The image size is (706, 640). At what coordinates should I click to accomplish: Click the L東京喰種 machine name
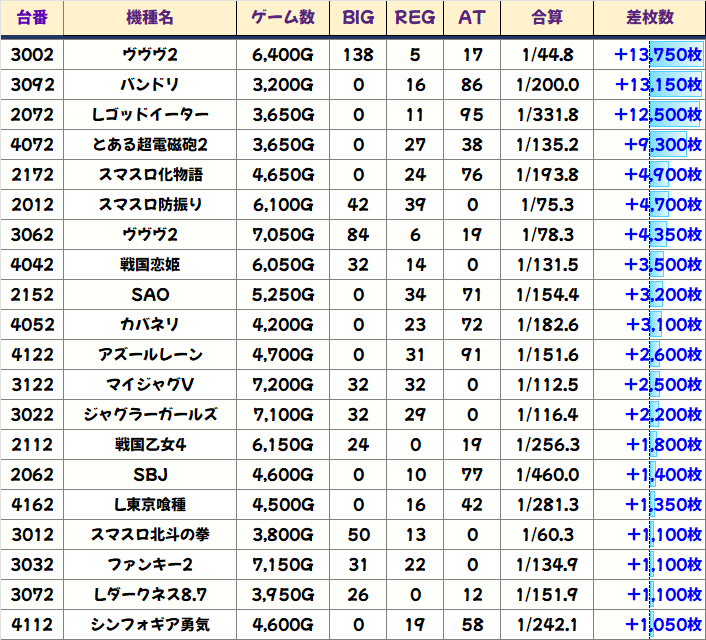(x=153, y=505)
